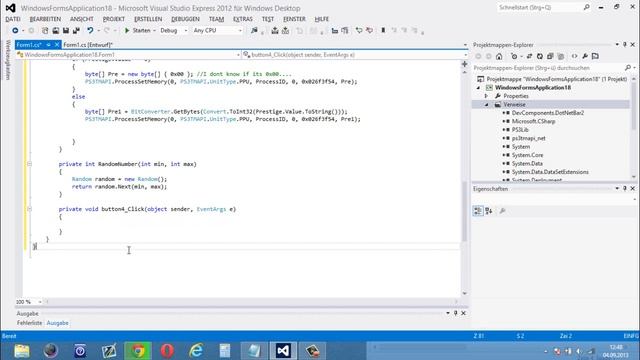This screenshot has height=360, width=640.
Task: Select the ps3tmapi_net reference
Action: point(529,138)
